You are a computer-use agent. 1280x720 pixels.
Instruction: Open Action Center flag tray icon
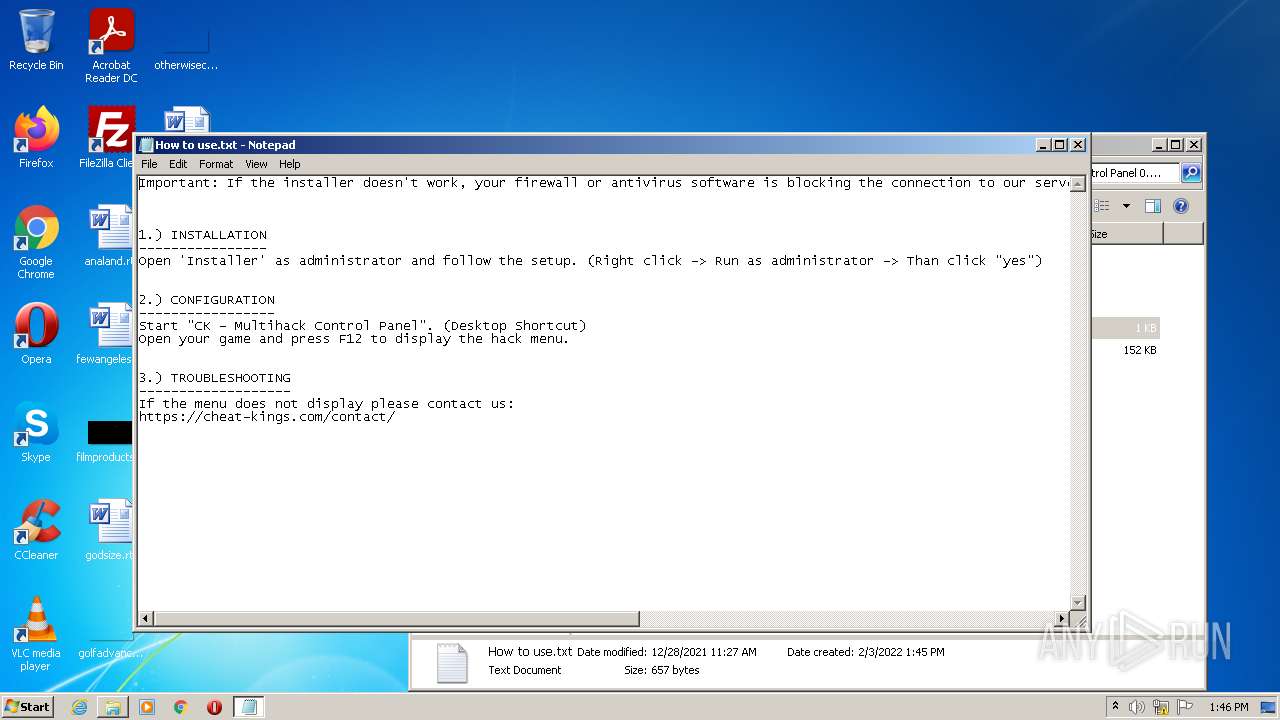click(x=1185, y=707)
